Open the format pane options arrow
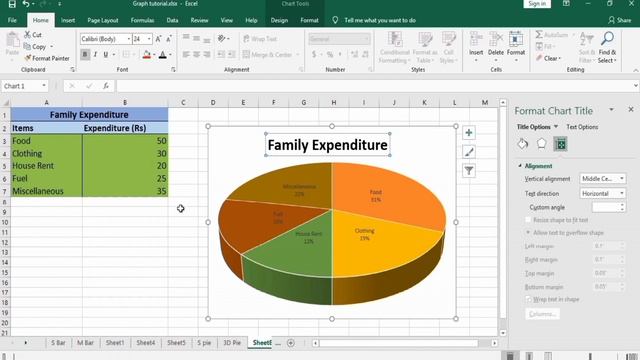Image resolution: width=640 pixels, height=360 pixels. (x=611, y=110)
